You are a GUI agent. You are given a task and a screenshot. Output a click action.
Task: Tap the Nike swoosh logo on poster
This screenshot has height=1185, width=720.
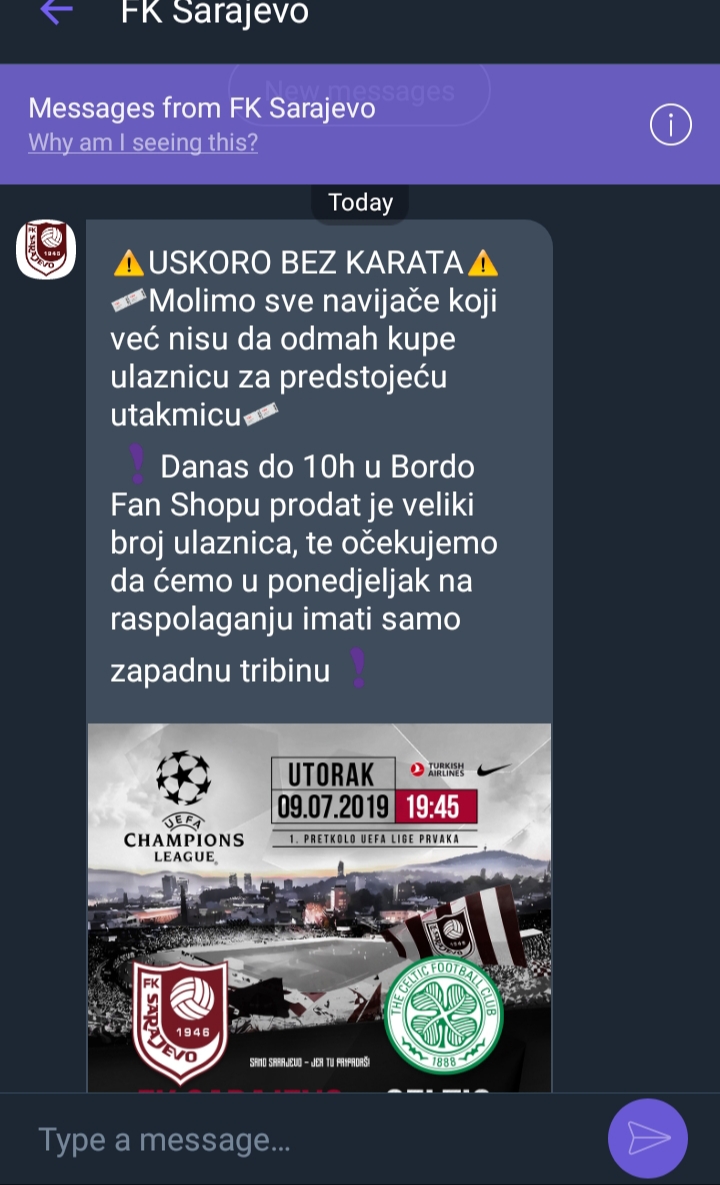(493, 770)
